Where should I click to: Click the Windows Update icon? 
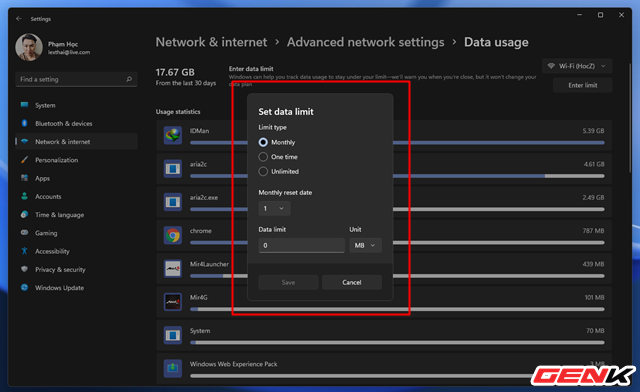coord(24,287)
